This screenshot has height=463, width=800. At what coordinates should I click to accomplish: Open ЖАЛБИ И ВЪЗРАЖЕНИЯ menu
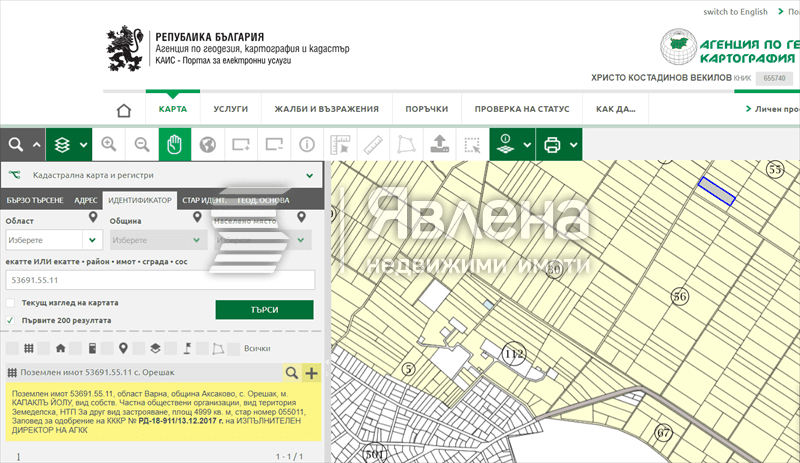(x=327, y=109)
